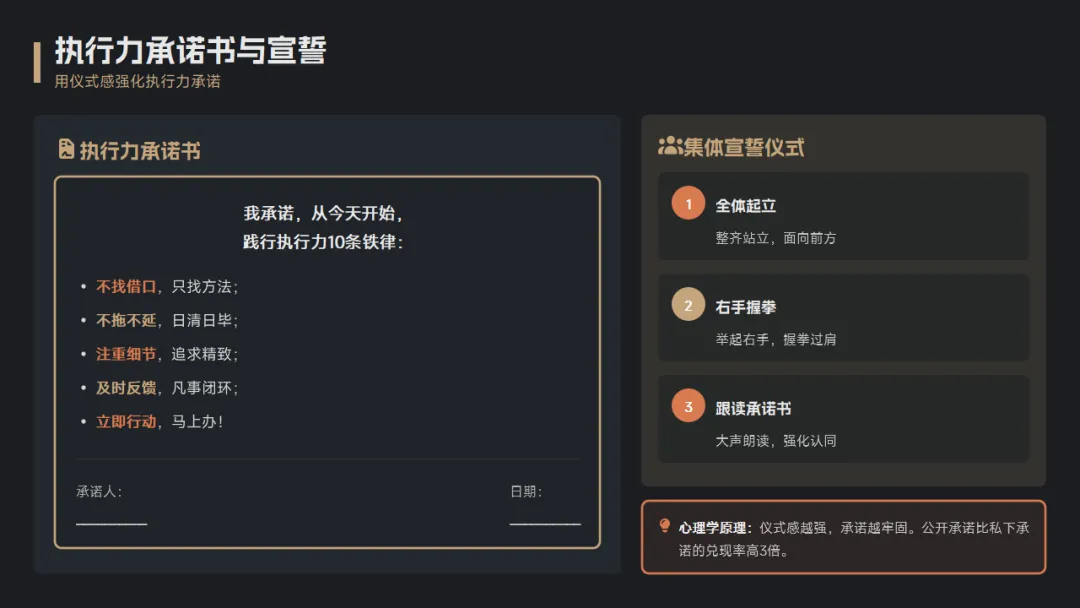The width and height of the screenshot is (1080, 608).
Task: Click the signature line under 承诺人
Action: [x=112, y=524]
